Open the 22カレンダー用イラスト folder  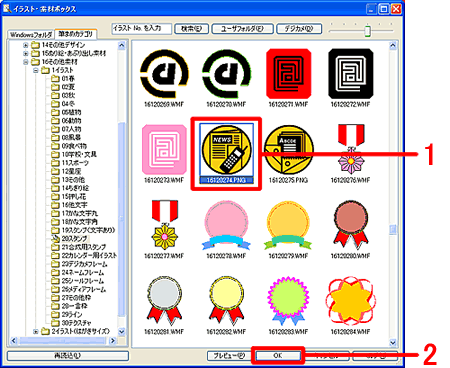(84, 255)
